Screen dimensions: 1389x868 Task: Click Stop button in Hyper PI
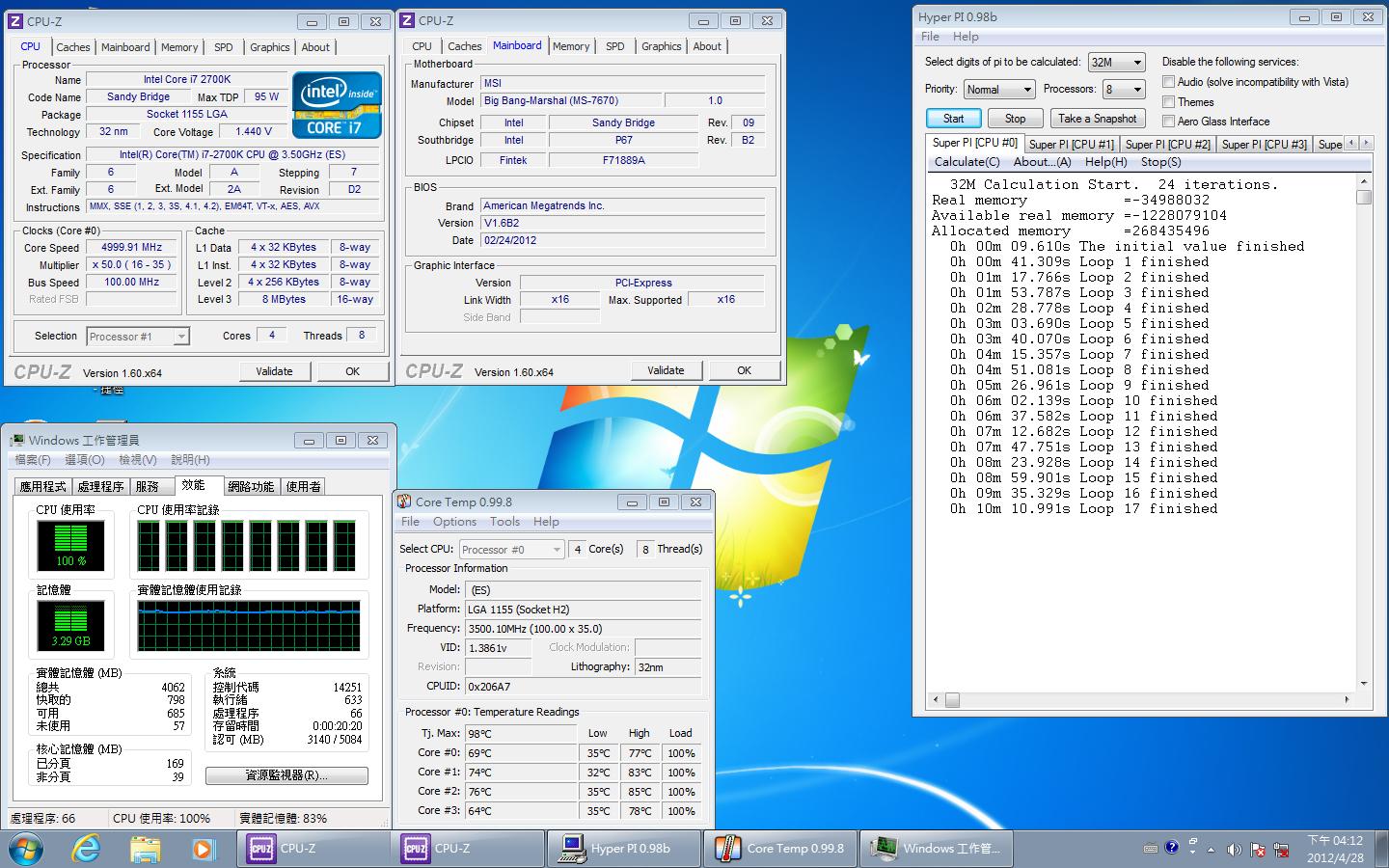(1015, 119)
